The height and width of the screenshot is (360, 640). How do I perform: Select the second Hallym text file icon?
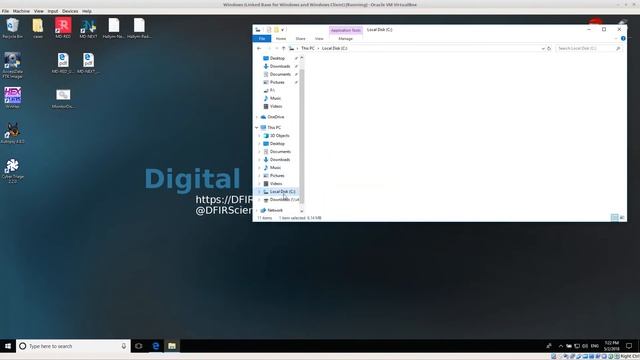(139, 28)
